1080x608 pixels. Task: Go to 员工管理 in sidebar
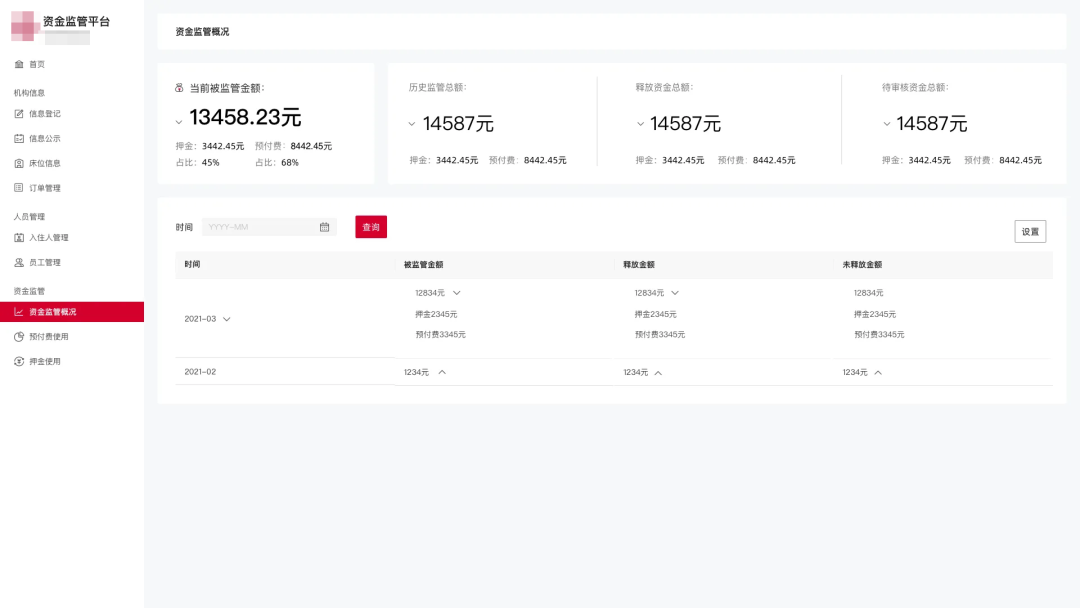pos(44,263)
